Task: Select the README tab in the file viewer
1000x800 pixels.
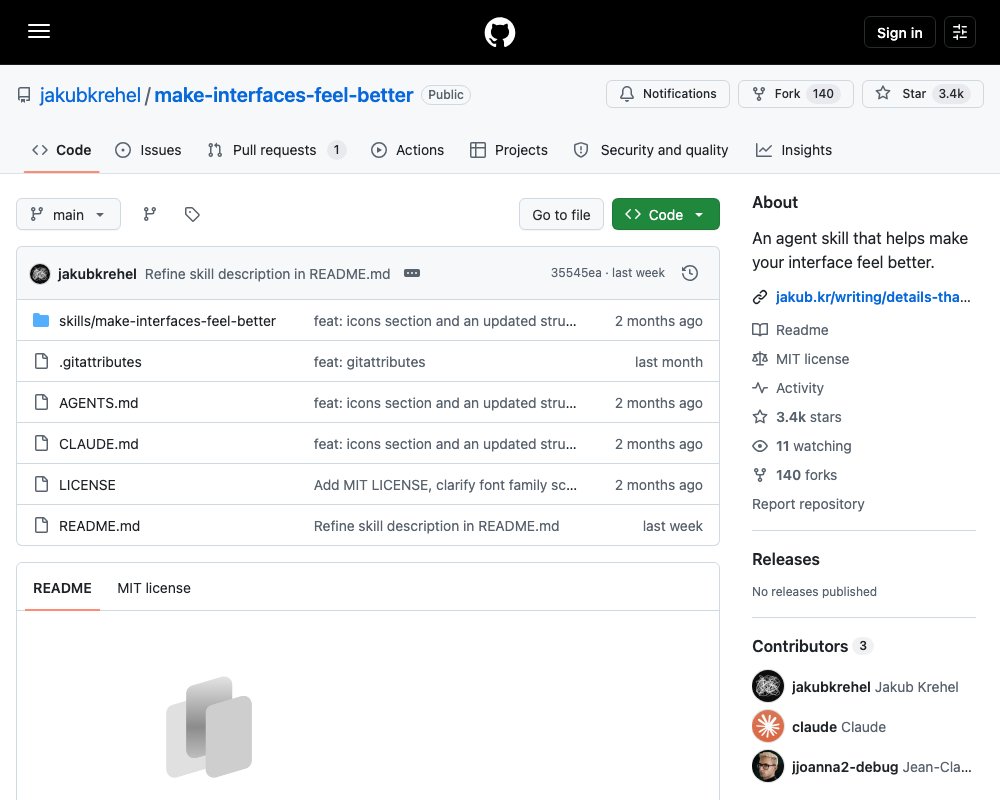Action: tap(62, 588)
